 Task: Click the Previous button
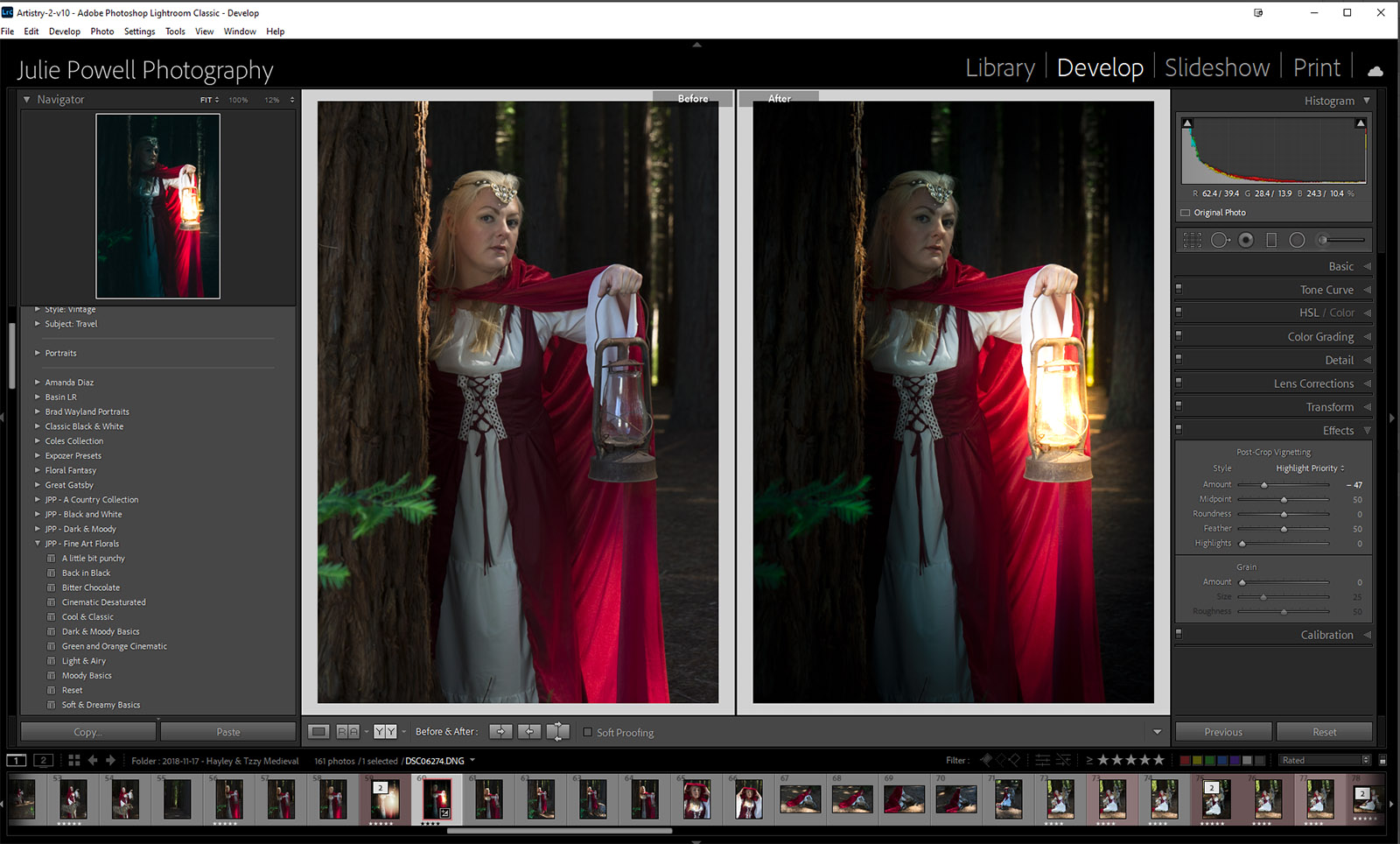tap(1222, 732)
